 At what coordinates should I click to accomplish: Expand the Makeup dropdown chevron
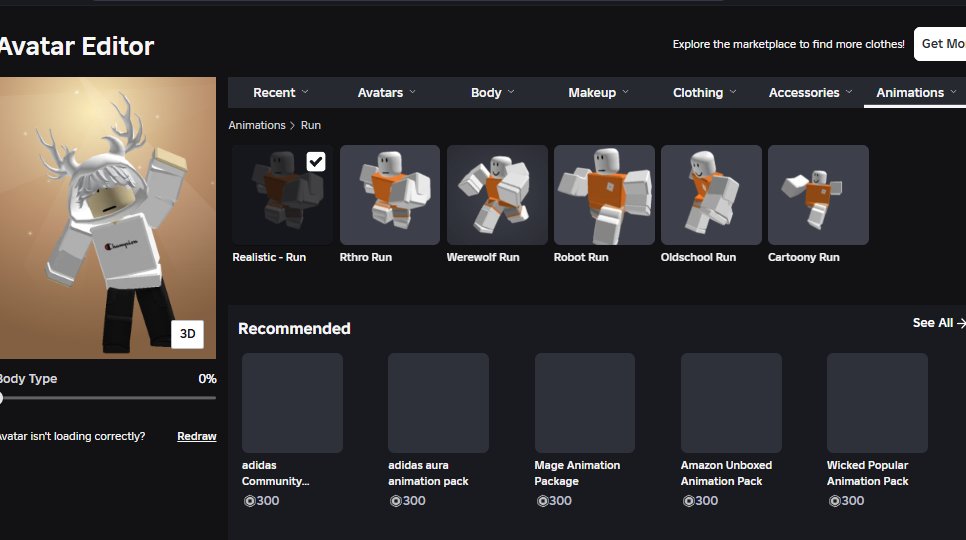click(625, 92)
